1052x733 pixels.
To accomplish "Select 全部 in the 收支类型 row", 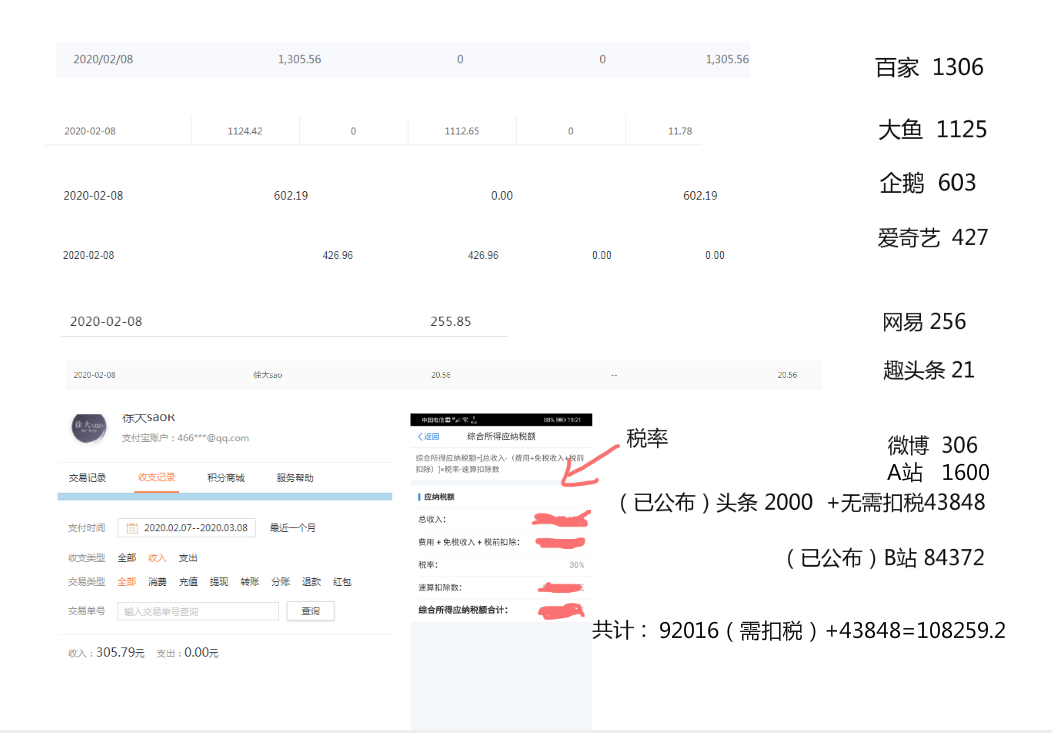I will point(127,558).
